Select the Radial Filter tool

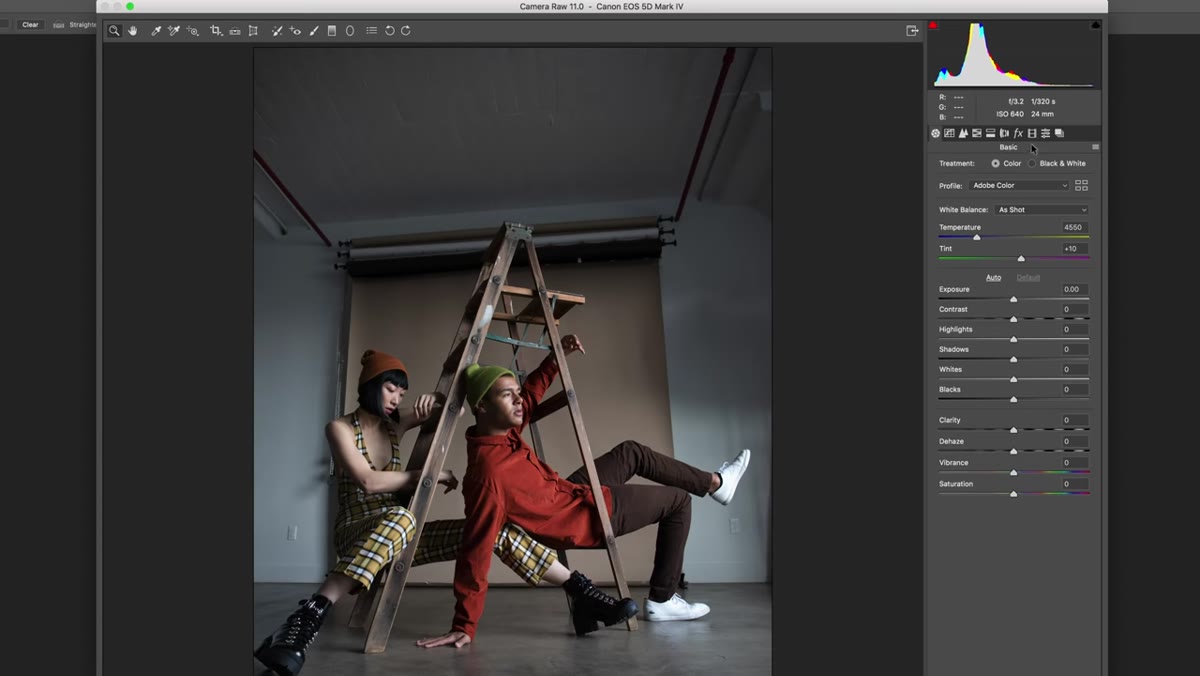(x=350, y=31)
